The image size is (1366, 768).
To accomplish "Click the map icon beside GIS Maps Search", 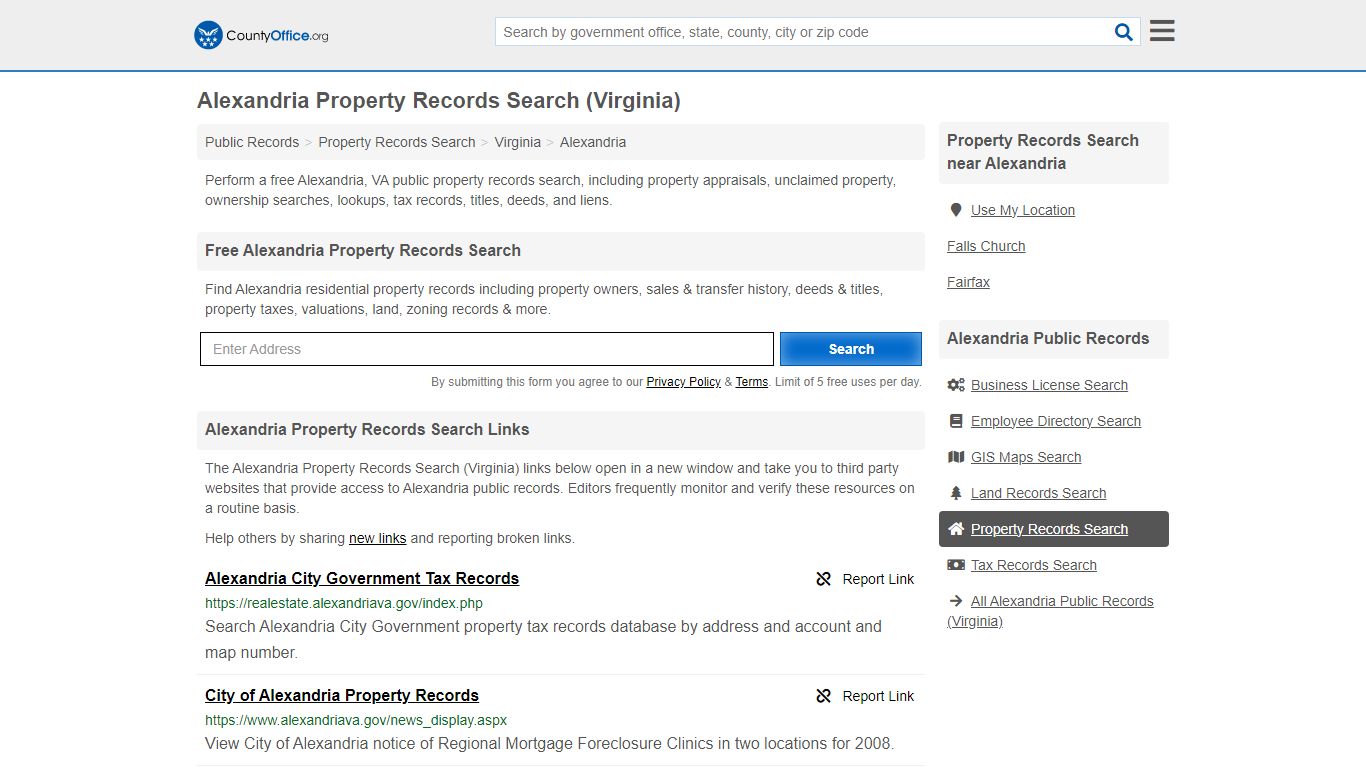I will [956, 457].
